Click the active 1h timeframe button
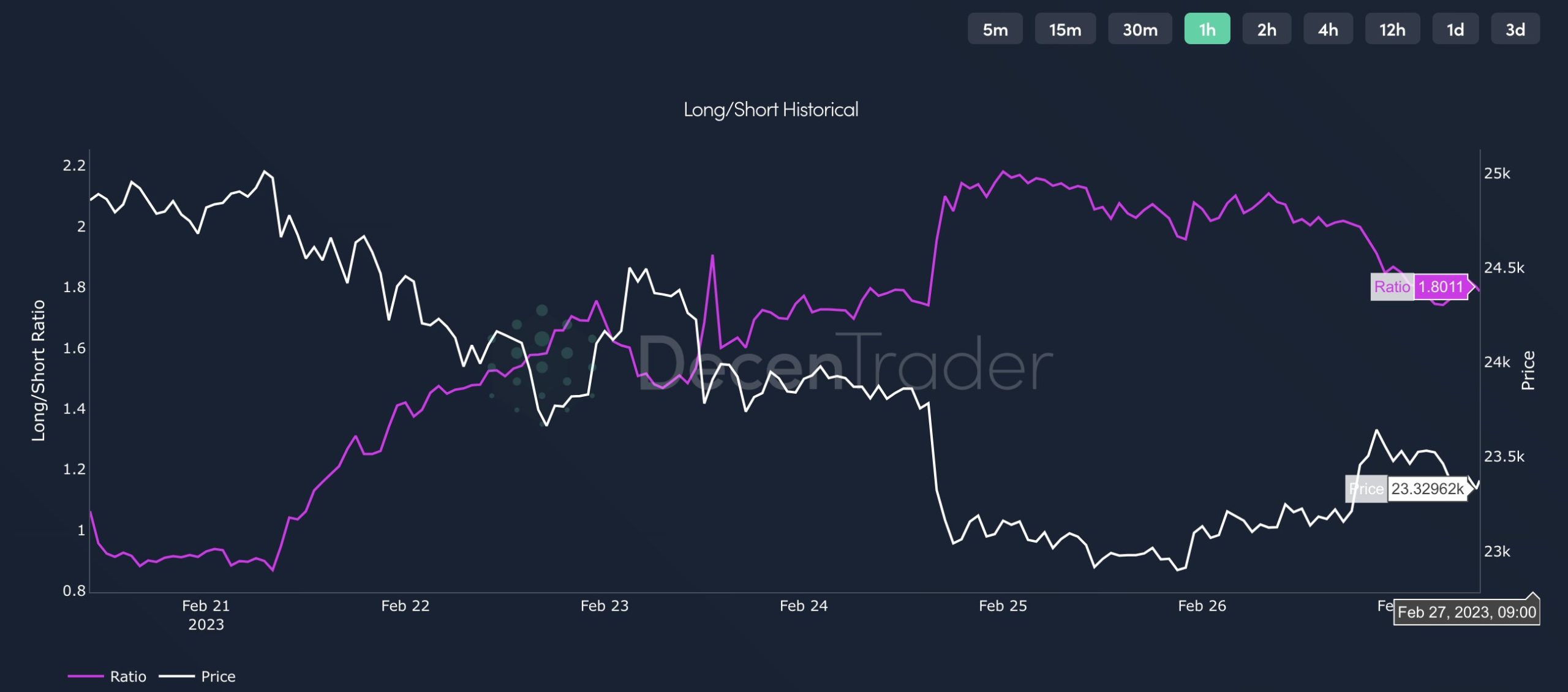The height and width of the screenshot is (692, 1568). pyautogui.click(x=1207, y=29)
